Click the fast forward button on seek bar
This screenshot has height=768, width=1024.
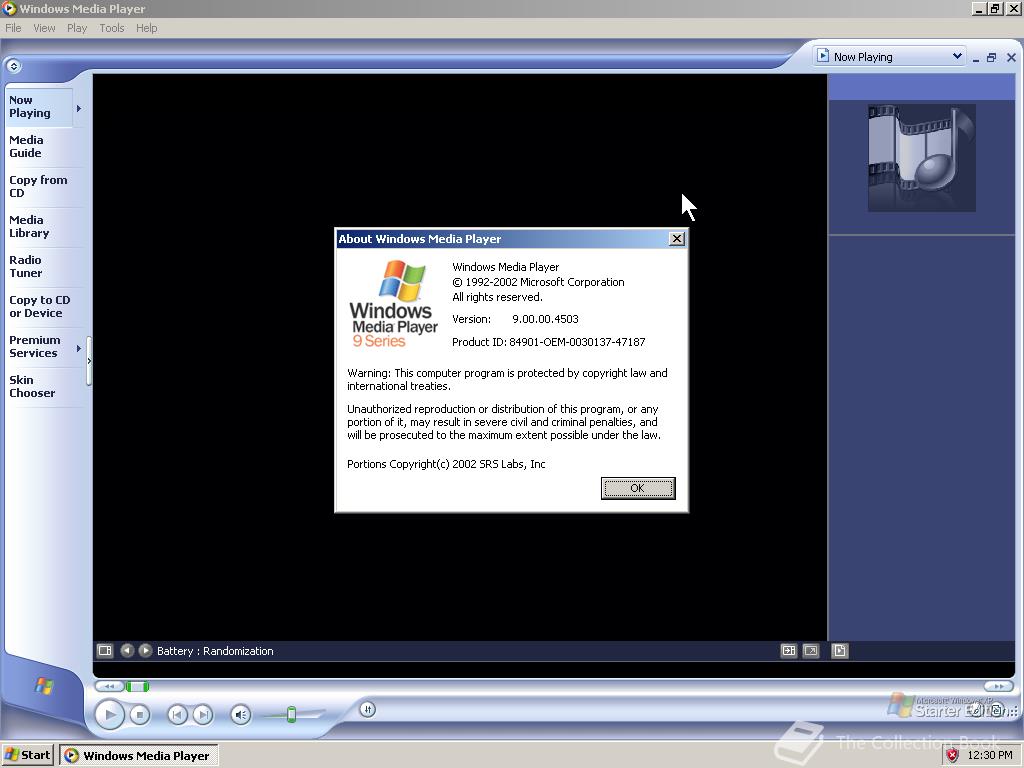click(x=999, y=686)
